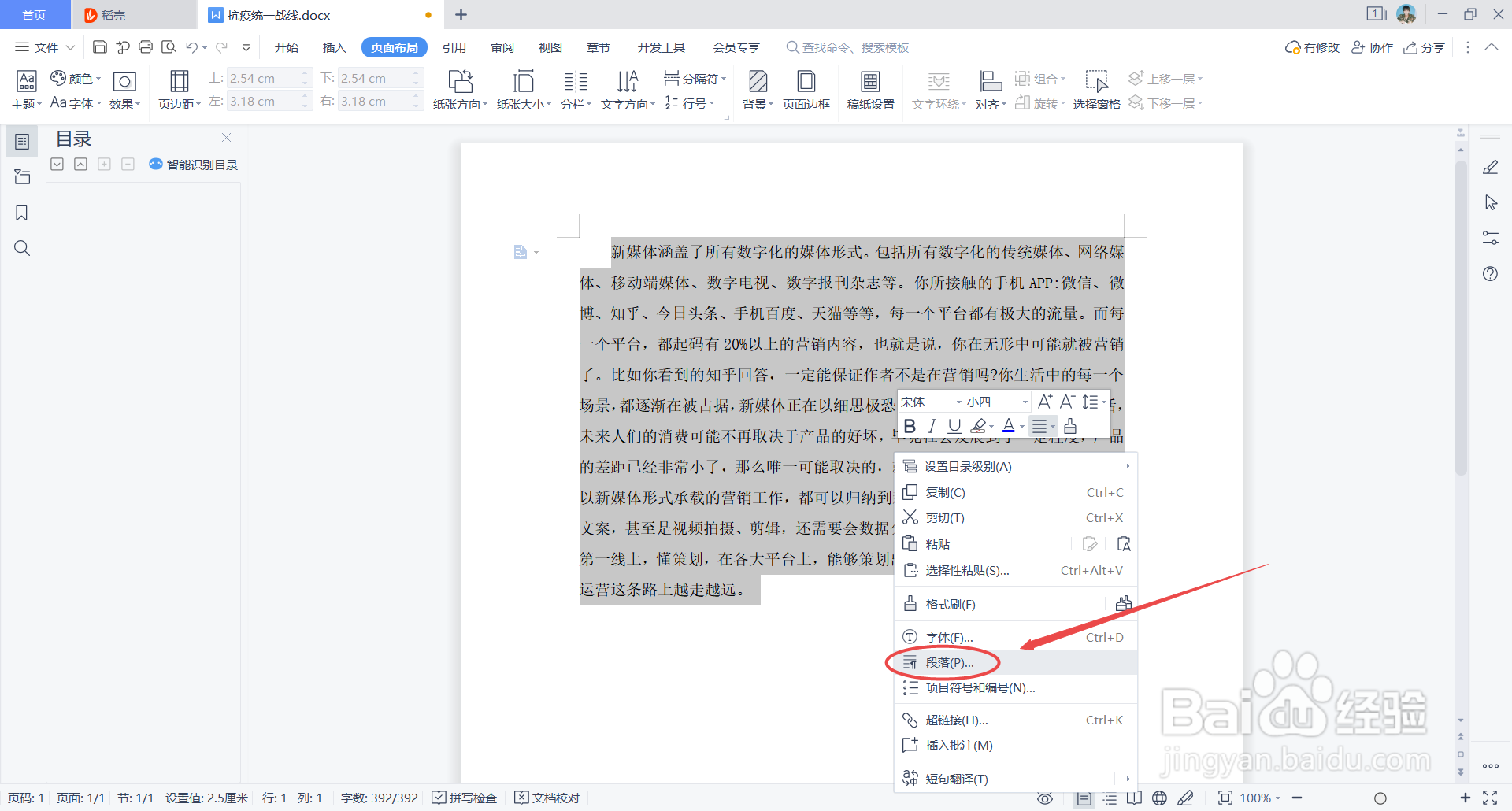Toggle Italic in the mini toolbar
Image resolution: width=1512 pixels, height=811 pixels.
932,426
